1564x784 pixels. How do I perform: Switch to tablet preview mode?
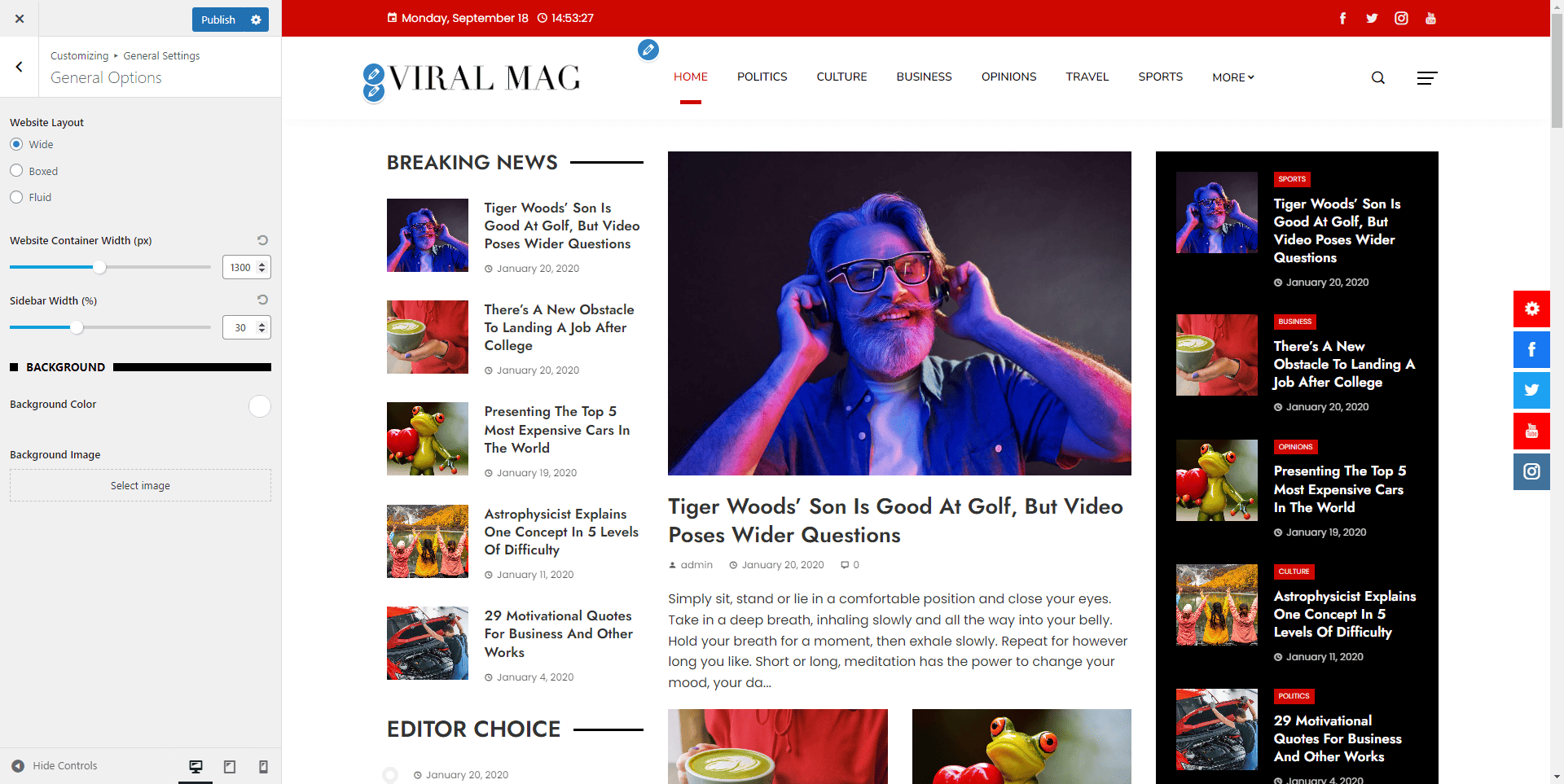(230, 766)
